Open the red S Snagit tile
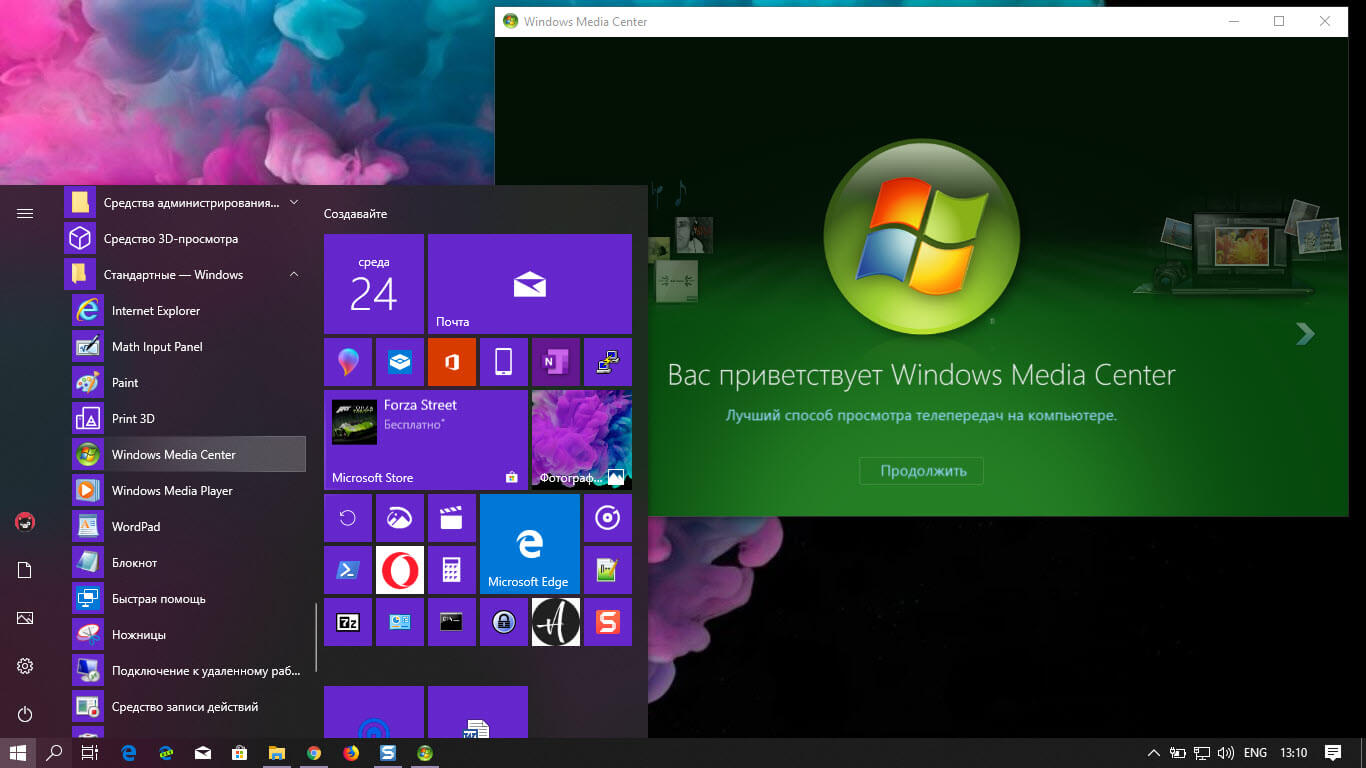Screen dimensions: 1366x768 pos(608,622)
